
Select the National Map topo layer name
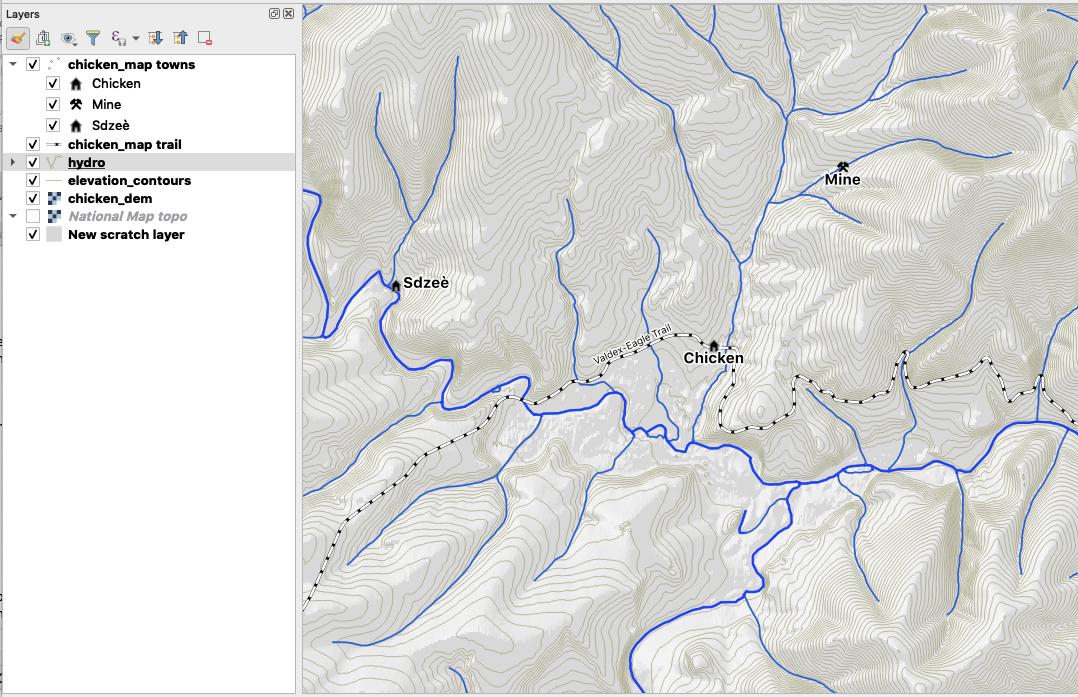tap(128, 216)
